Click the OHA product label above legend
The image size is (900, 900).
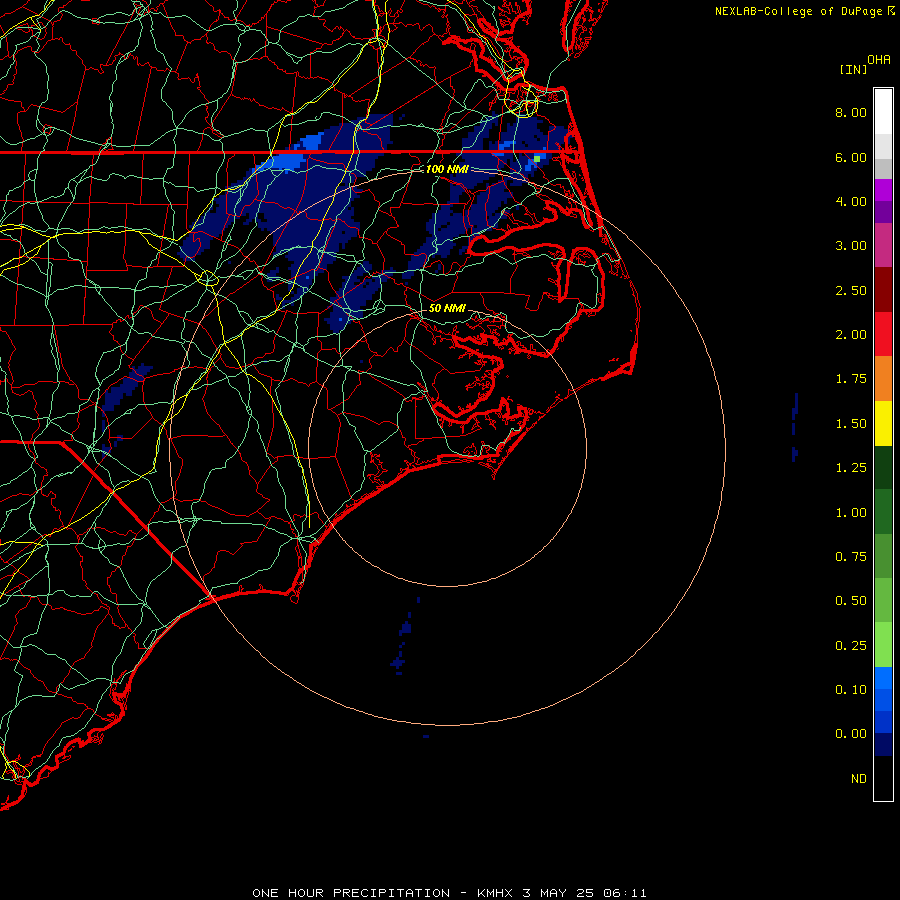(x=879, y=60)
